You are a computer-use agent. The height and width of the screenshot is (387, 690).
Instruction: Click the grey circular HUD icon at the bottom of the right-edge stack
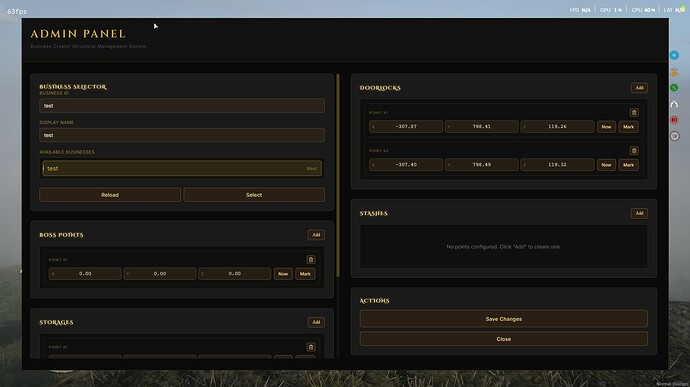[675, 136]
